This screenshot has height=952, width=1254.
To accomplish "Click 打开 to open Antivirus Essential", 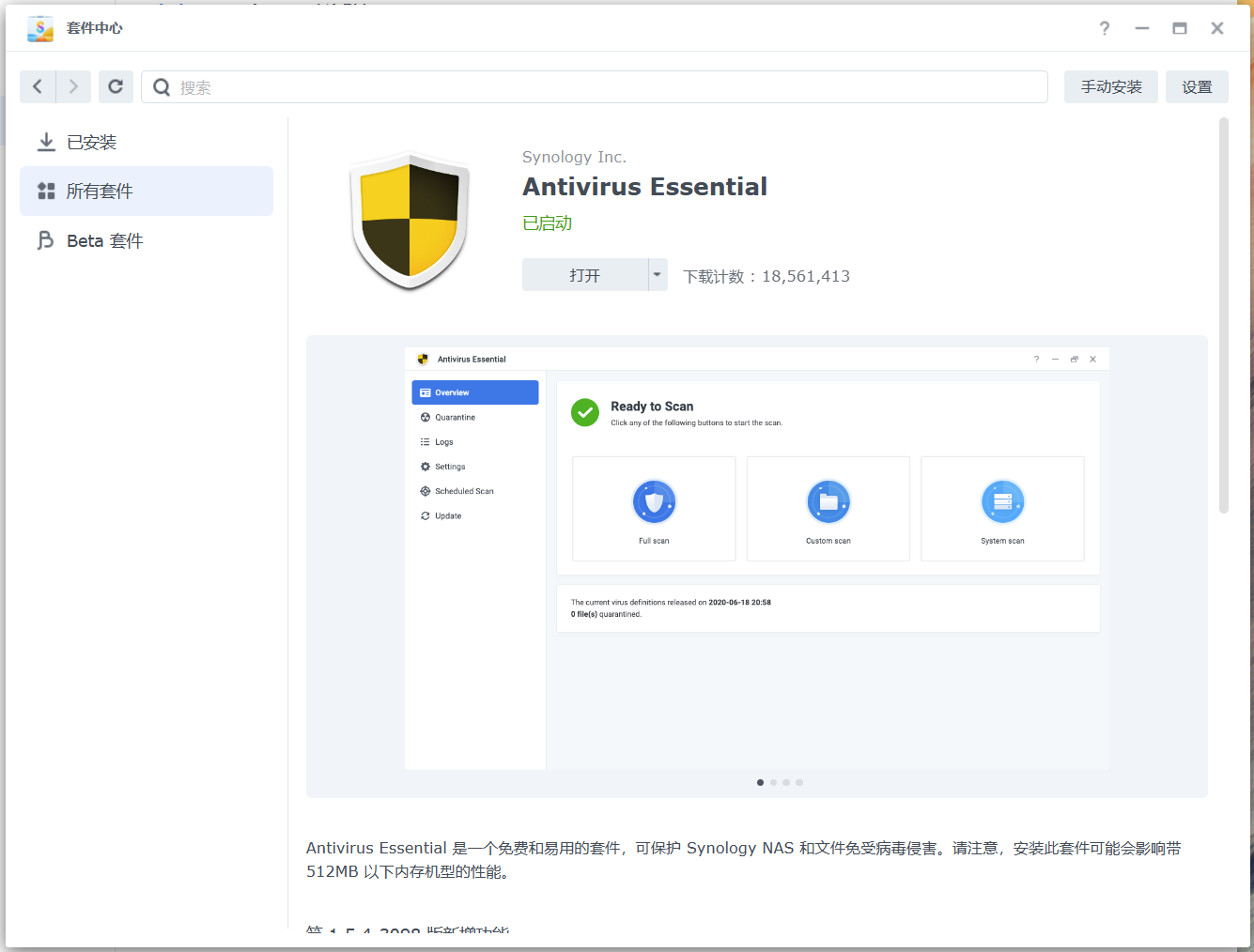I will 585,275.
